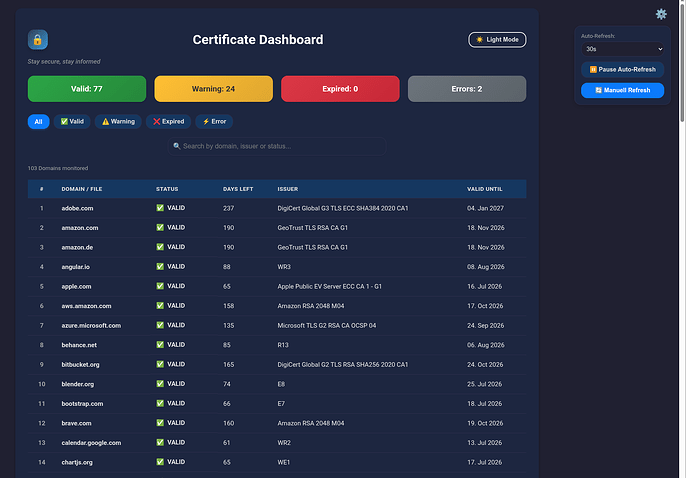Focus the domain search field
The height and width of the screenshot is (478, 690).
[277, 146]
